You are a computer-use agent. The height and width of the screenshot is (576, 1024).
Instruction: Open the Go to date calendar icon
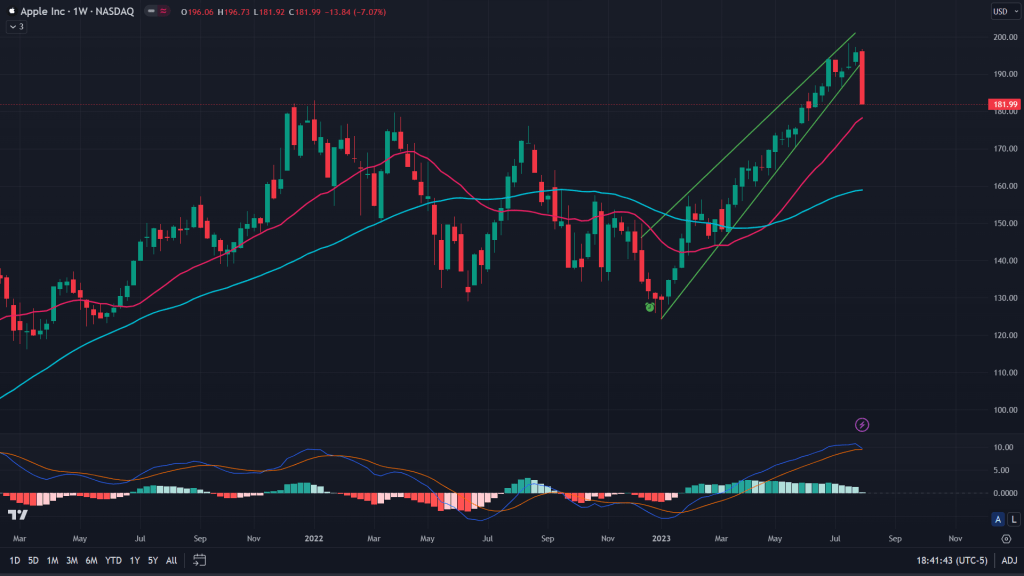pos(200,560)
